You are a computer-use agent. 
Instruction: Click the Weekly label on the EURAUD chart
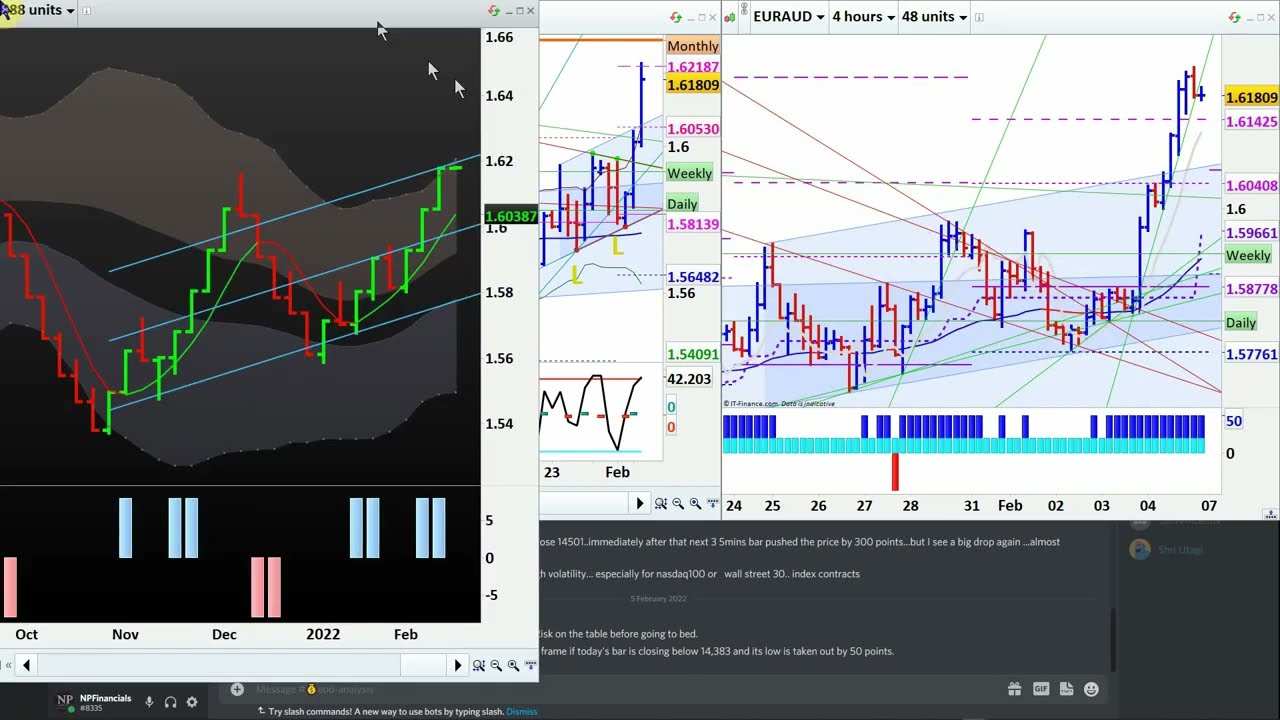point(1248,256)
